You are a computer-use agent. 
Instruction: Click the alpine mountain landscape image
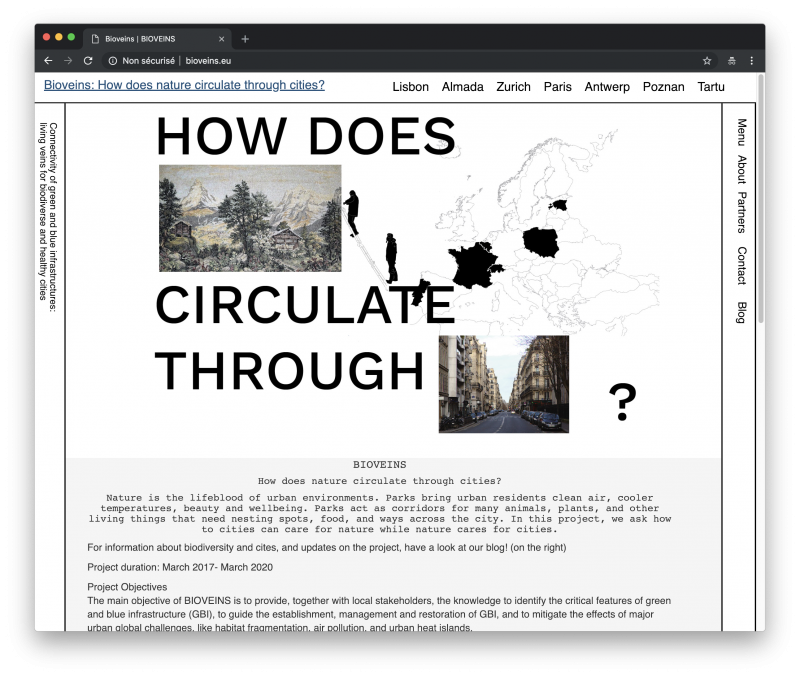[x=250, y=218]
